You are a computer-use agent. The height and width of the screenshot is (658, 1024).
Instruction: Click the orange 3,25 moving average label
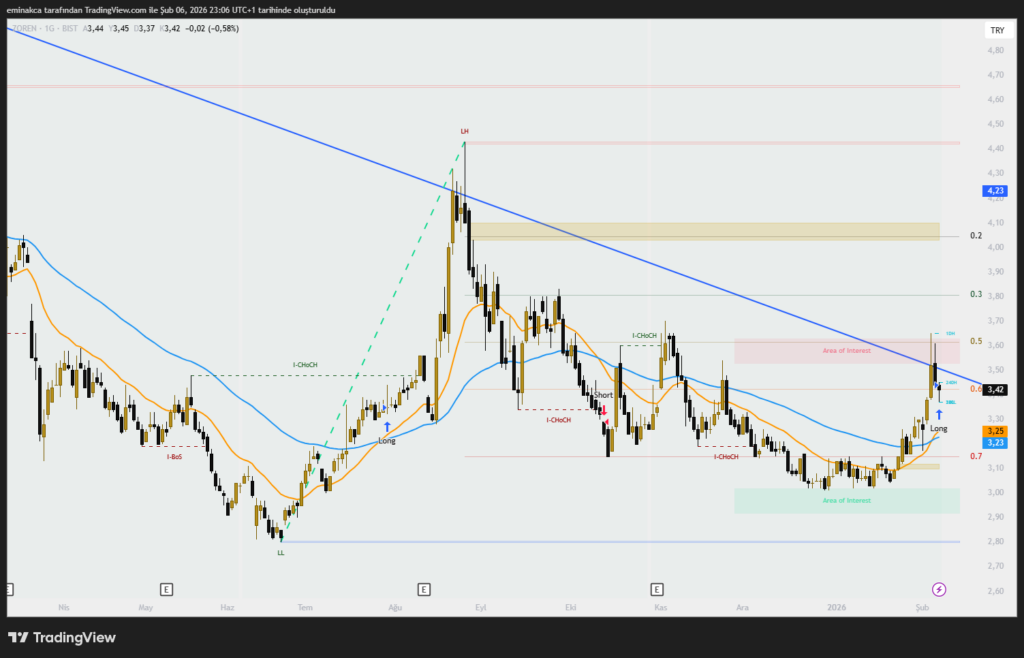coord(994,430)
